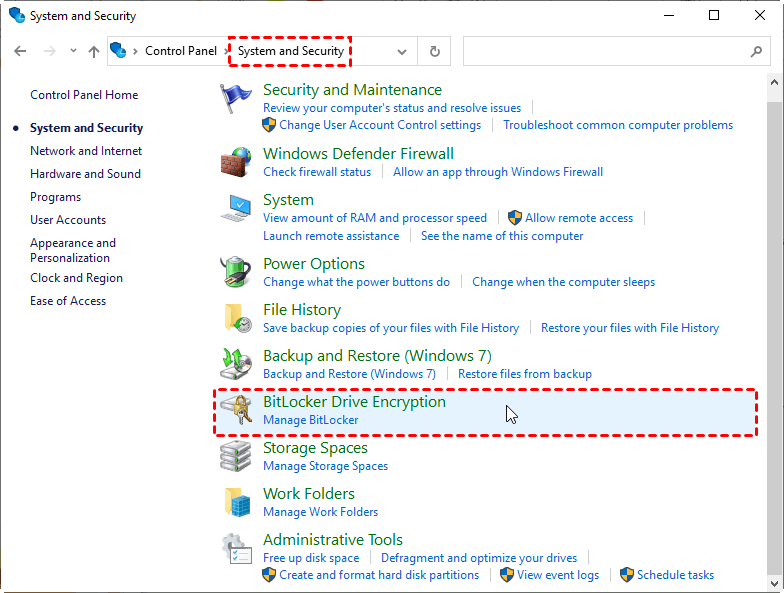The image size is (784, 593).
Task: Click Allow remote access
Action: 579,218
